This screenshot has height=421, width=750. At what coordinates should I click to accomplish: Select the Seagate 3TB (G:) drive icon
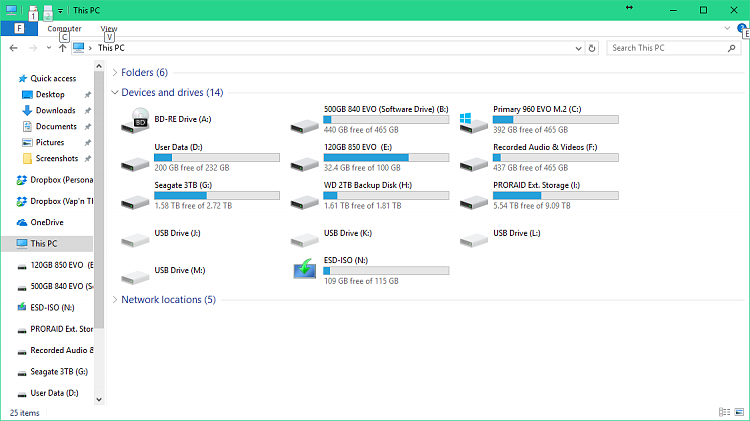(x=135, y=202)
